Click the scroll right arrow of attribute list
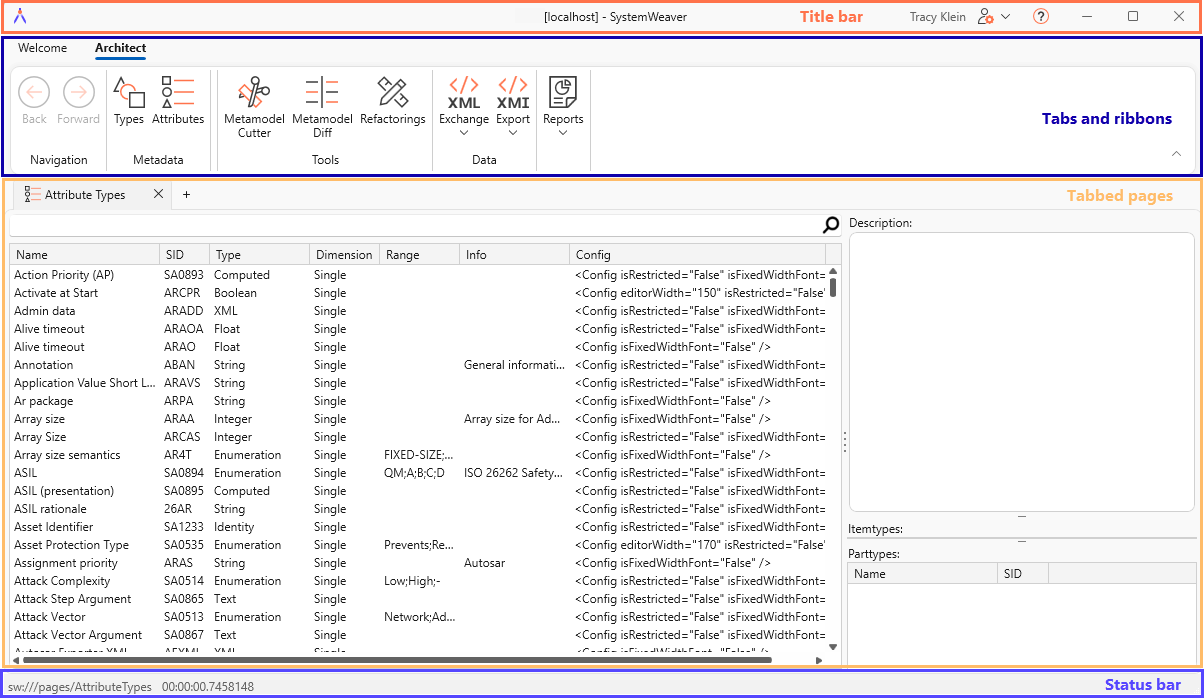Image resolution: width=1204 pixels, height=699 pixels. pos(819,660)
